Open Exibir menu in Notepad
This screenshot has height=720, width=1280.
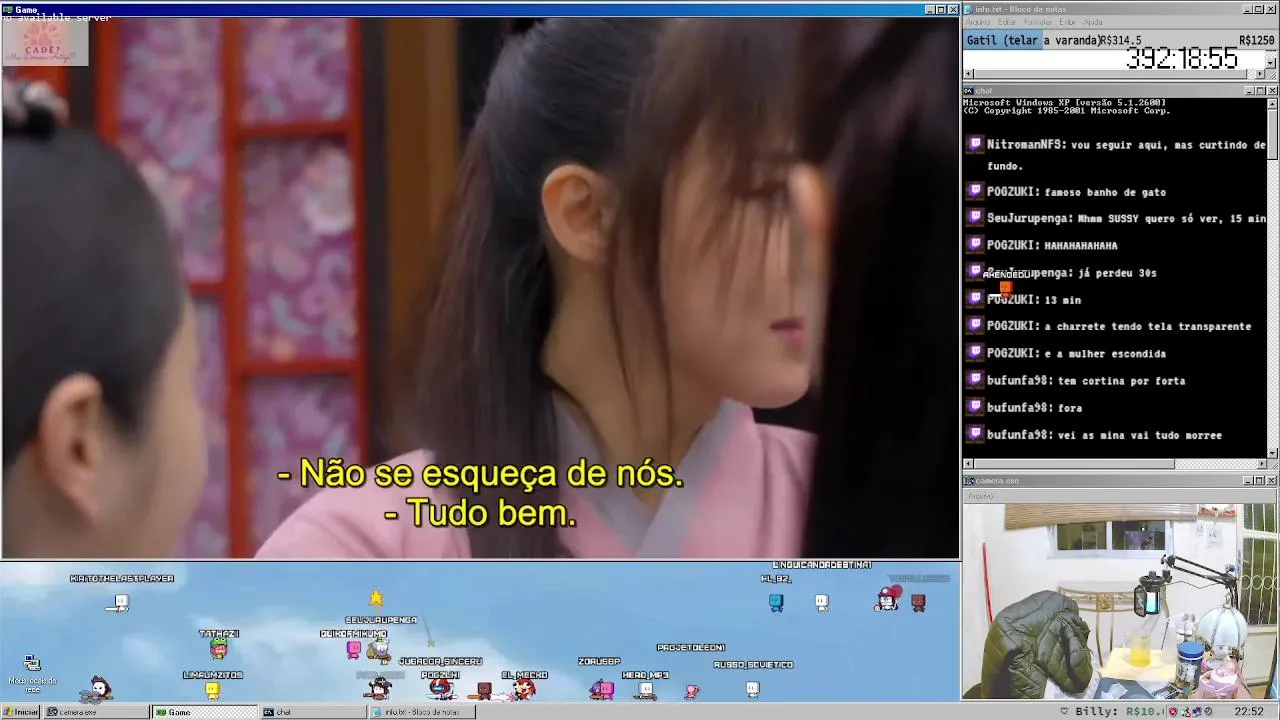1067,22
